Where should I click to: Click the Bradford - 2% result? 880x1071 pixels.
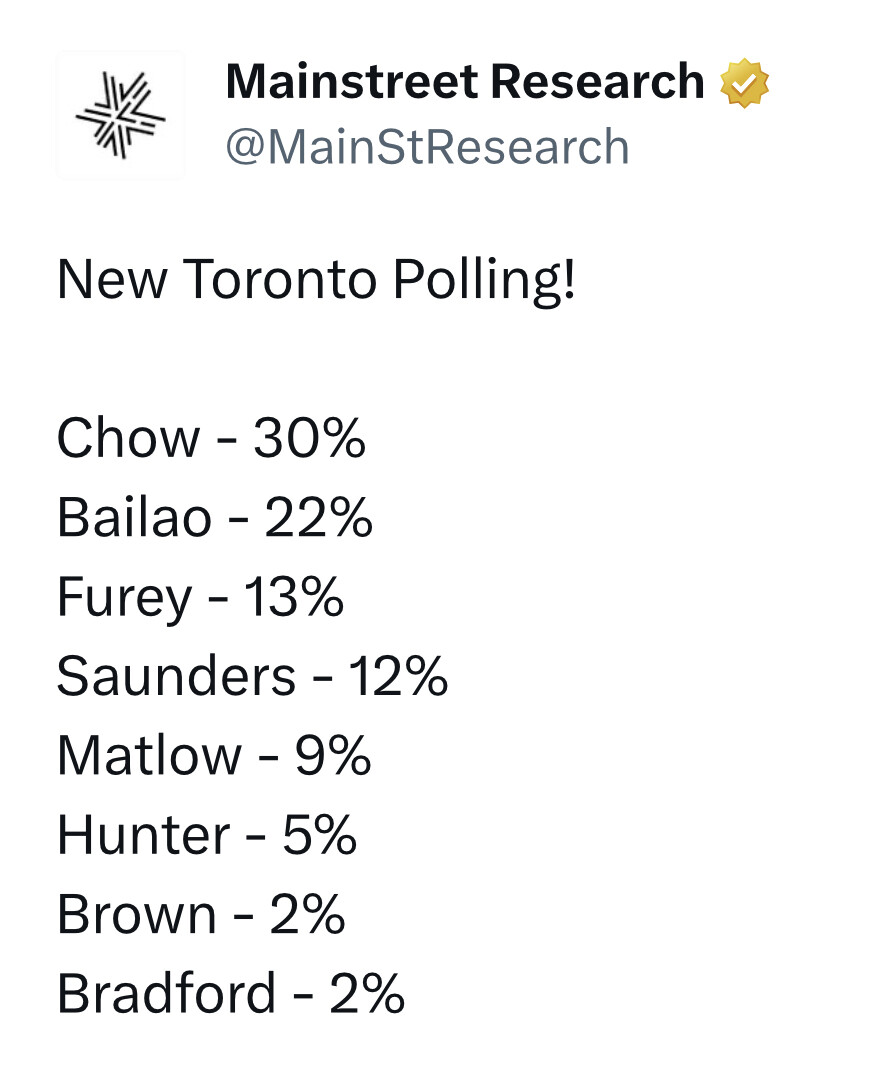point(231,993)
